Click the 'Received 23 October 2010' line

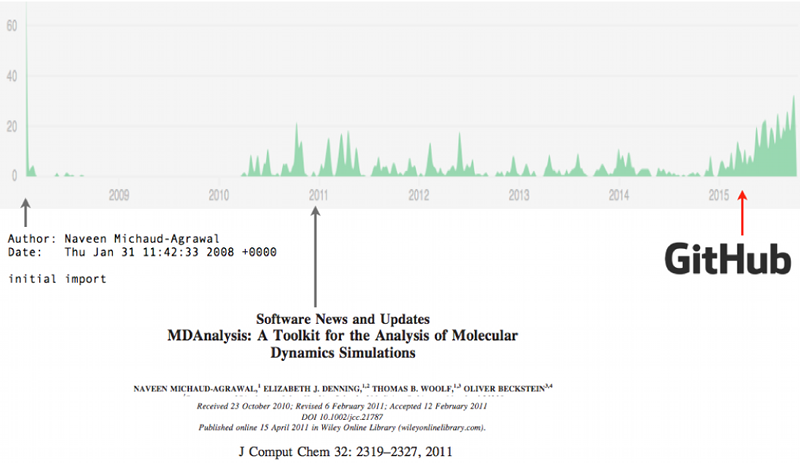click(x=342, y=406)
